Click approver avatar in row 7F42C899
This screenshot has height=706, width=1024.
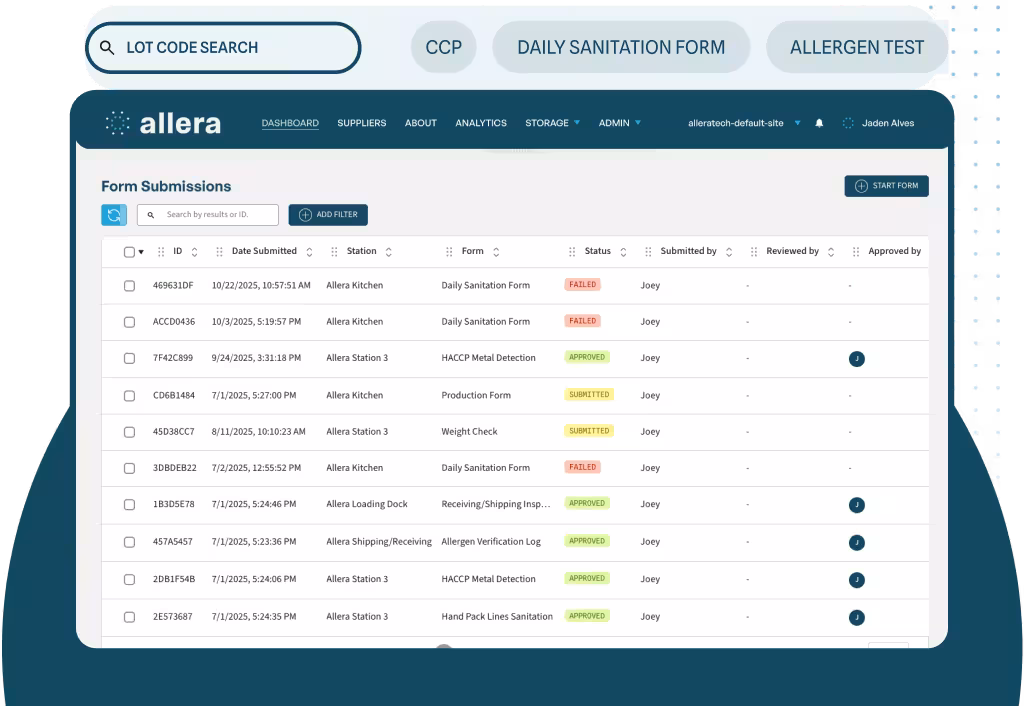(857, 359)
